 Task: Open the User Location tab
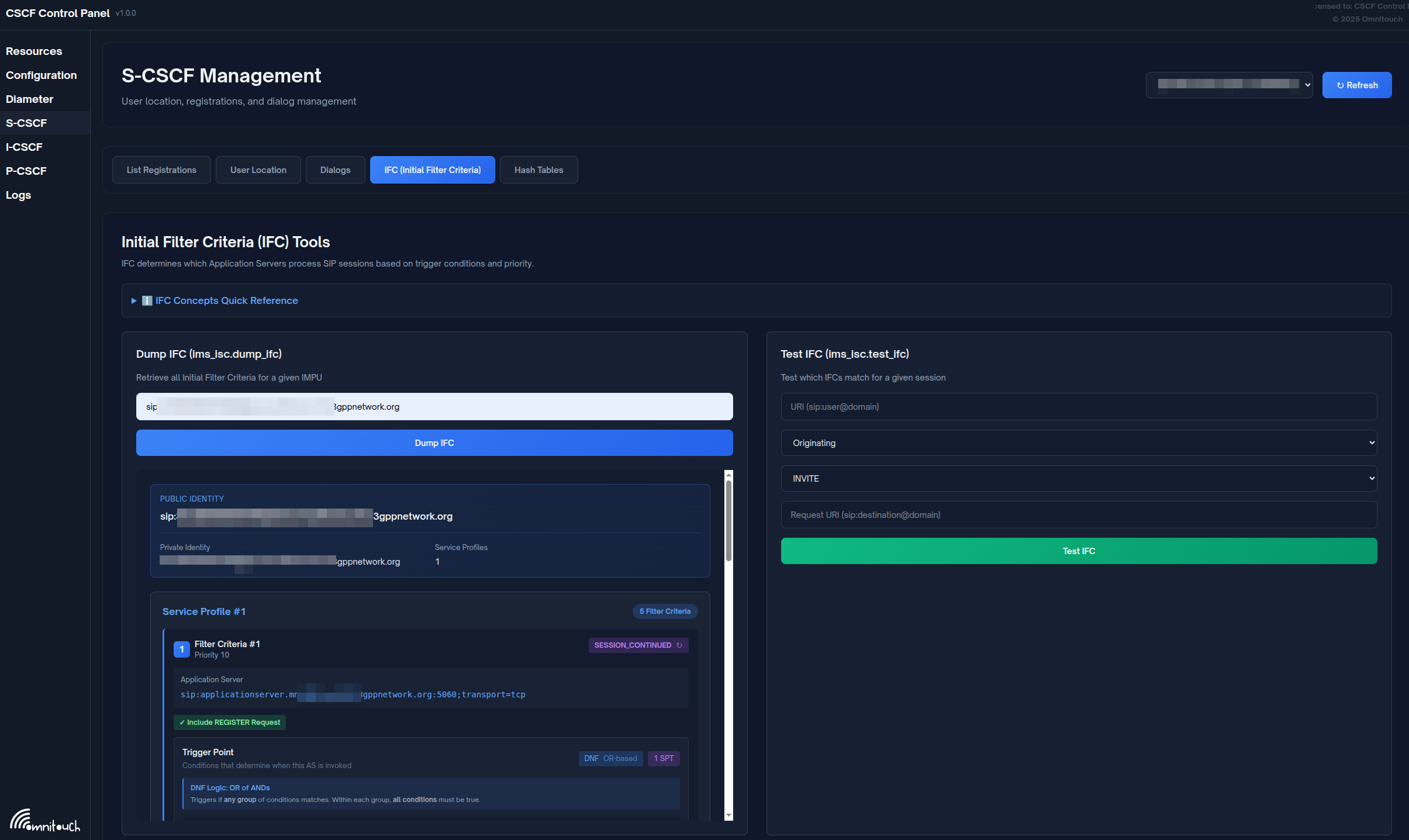pos(258,170)
